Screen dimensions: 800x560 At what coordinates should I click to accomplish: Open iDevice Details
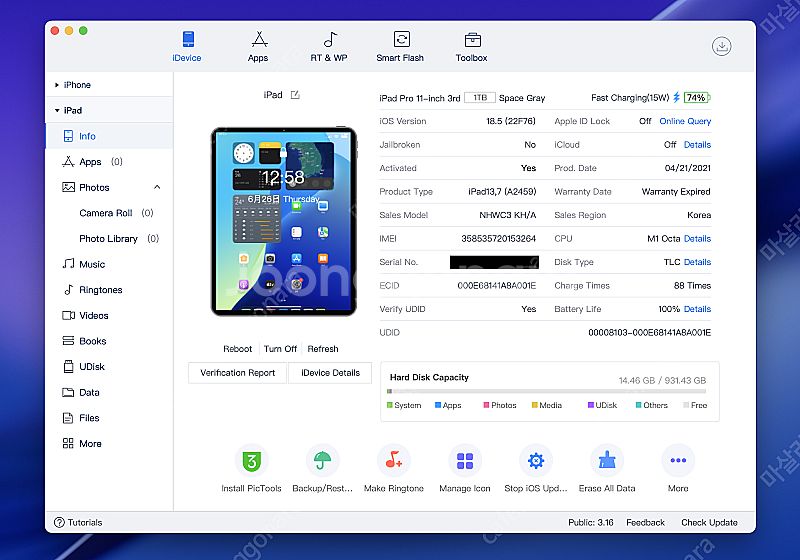[x=330, y=373]
